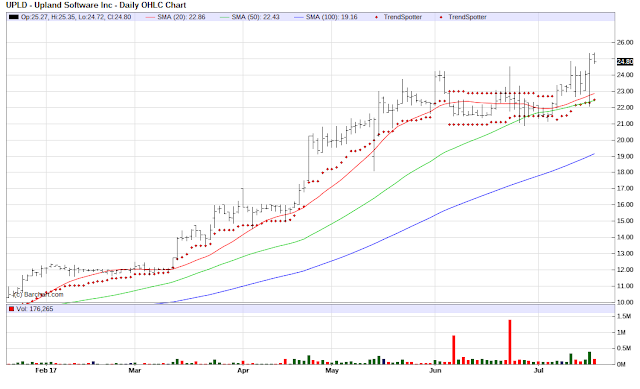
Task: Click the 17.00 price axis label
Action: 625,189
